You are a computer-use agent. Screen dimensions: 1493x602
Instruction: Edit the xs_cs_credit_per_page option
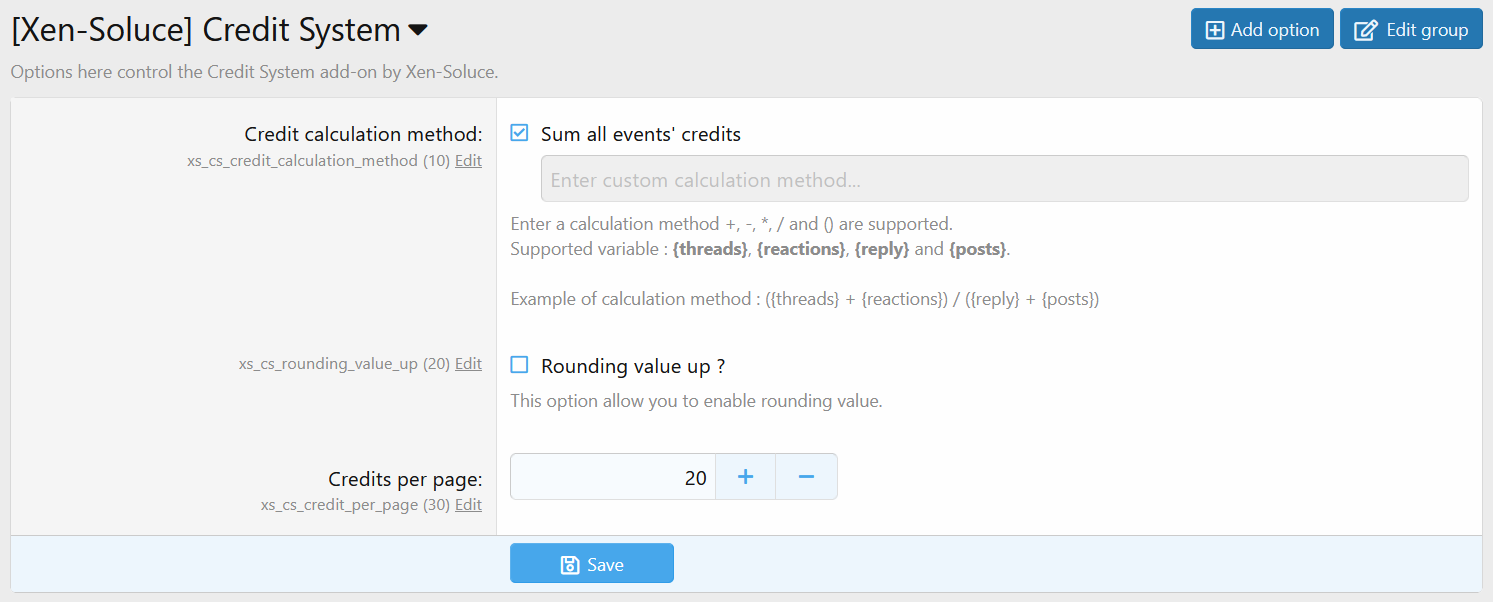(468, 505)
